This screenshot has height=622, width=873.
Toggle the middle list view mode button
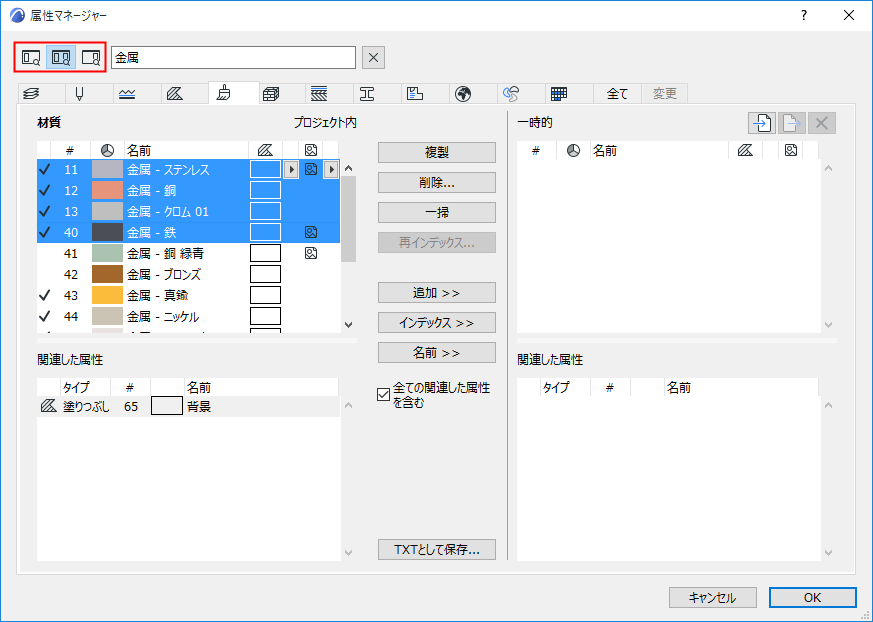[x=59, y=57]
